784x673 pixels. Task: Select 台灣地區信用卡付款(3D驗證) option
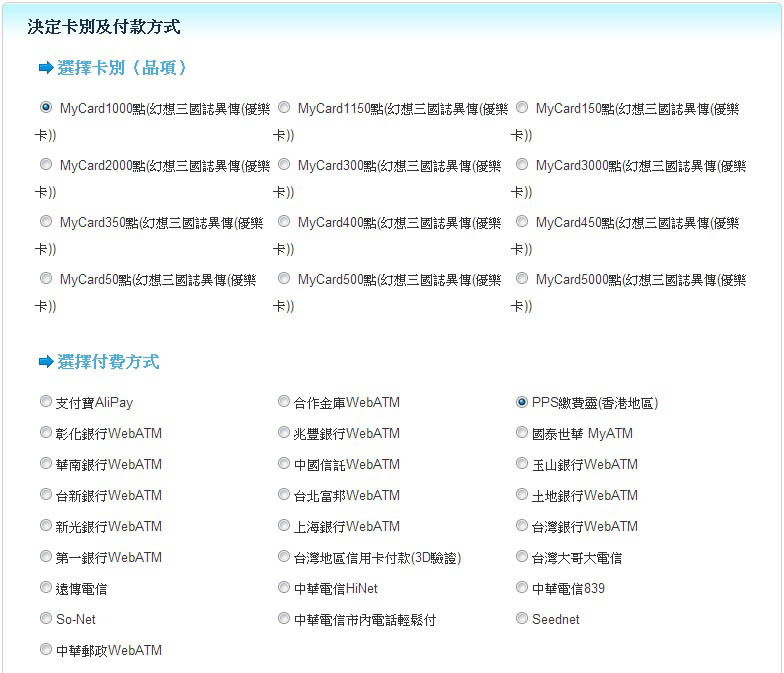pyautogui.click(x=284, y=556)
